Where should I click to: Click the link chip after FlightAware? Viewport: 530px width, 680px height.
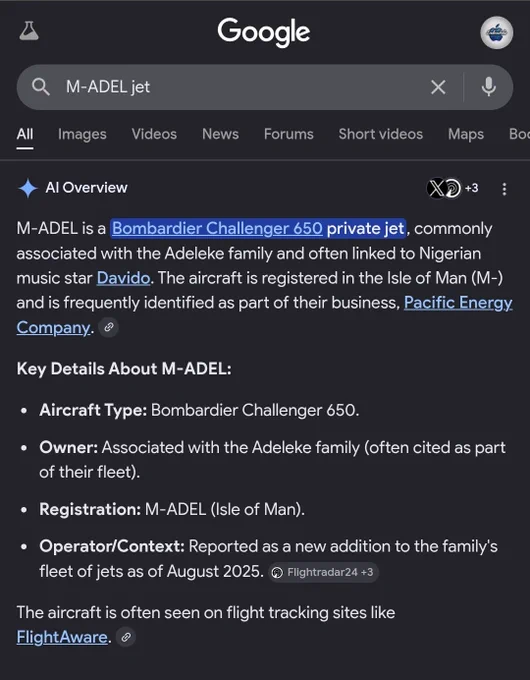click(x=126, y=637)
